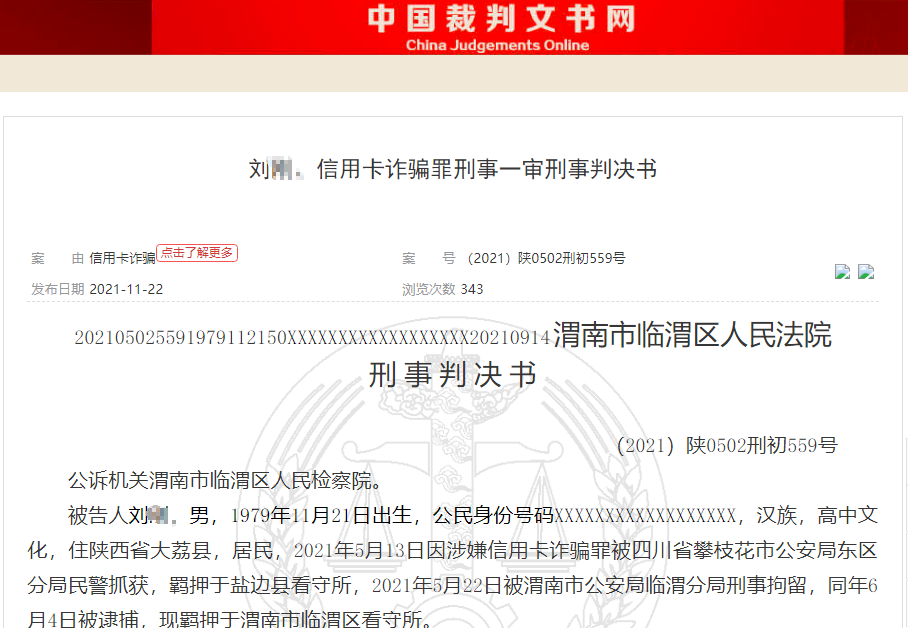
Task: Click the 中国裁判文书网 site logo
Action: (499, 19)
